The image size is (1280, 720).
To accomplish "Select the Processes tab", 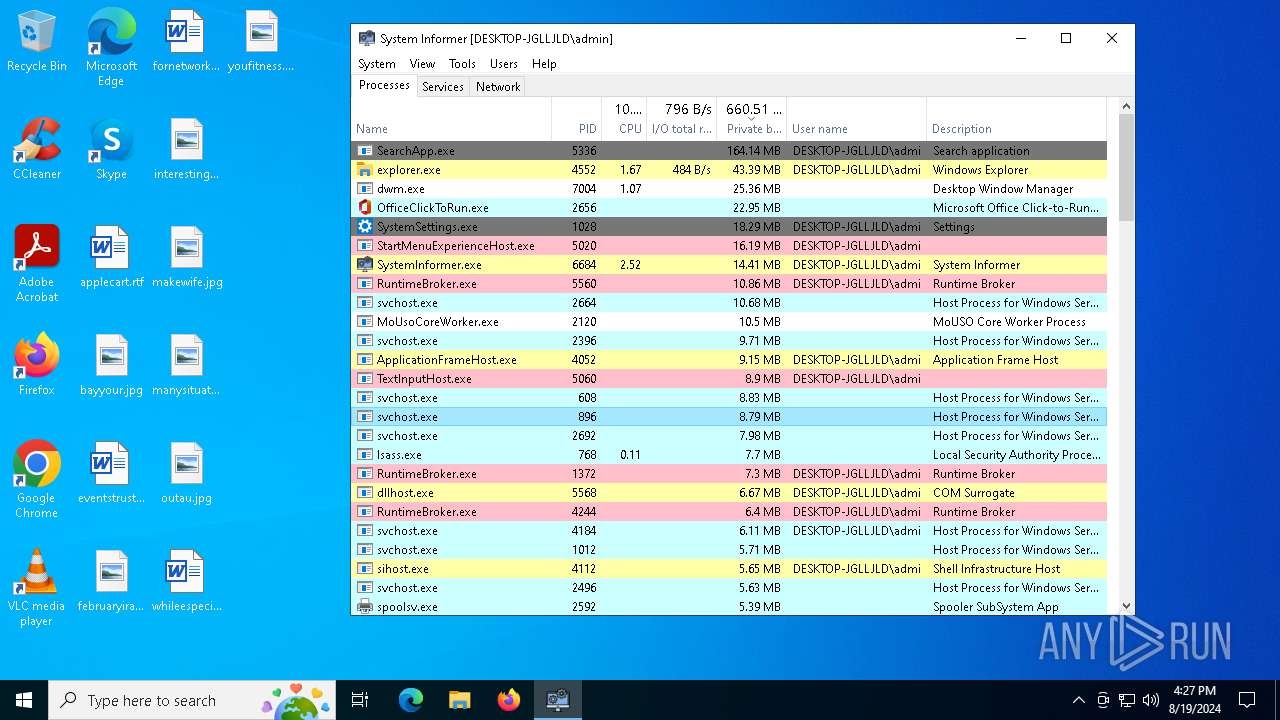I will [x=384, y=86].
